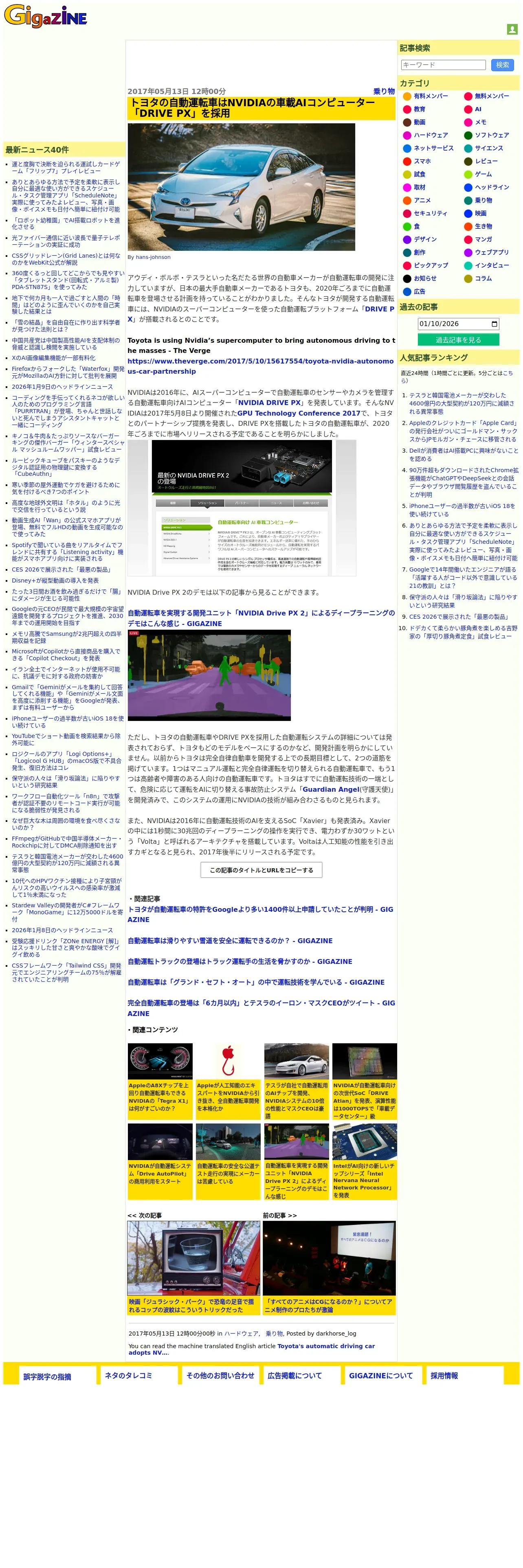Click the teal dot beside サイエンス

pyautogui.click(x=468, y=149)
